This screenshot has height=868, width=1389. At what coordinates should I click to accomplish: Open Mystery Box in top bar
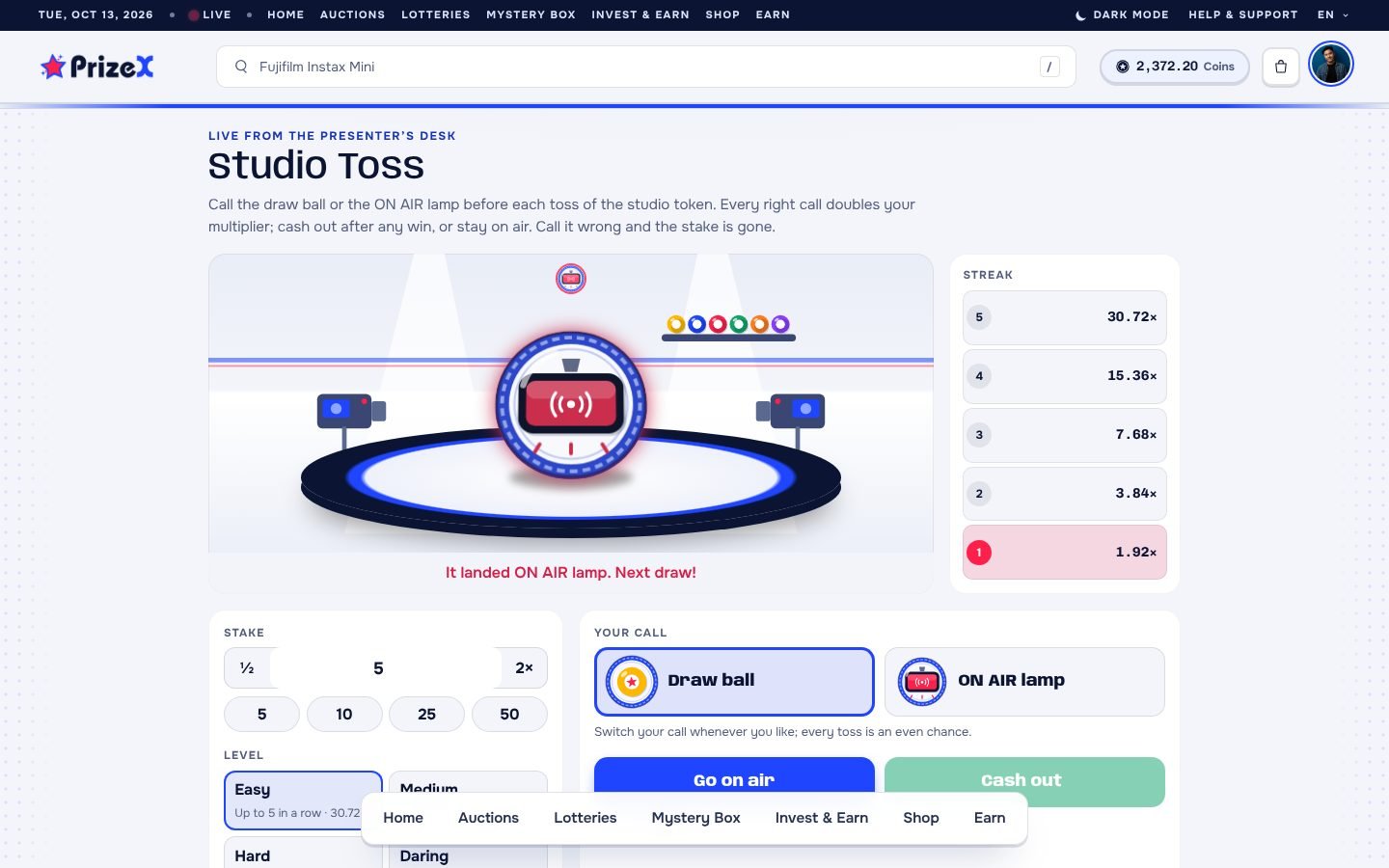pos(531,14)
